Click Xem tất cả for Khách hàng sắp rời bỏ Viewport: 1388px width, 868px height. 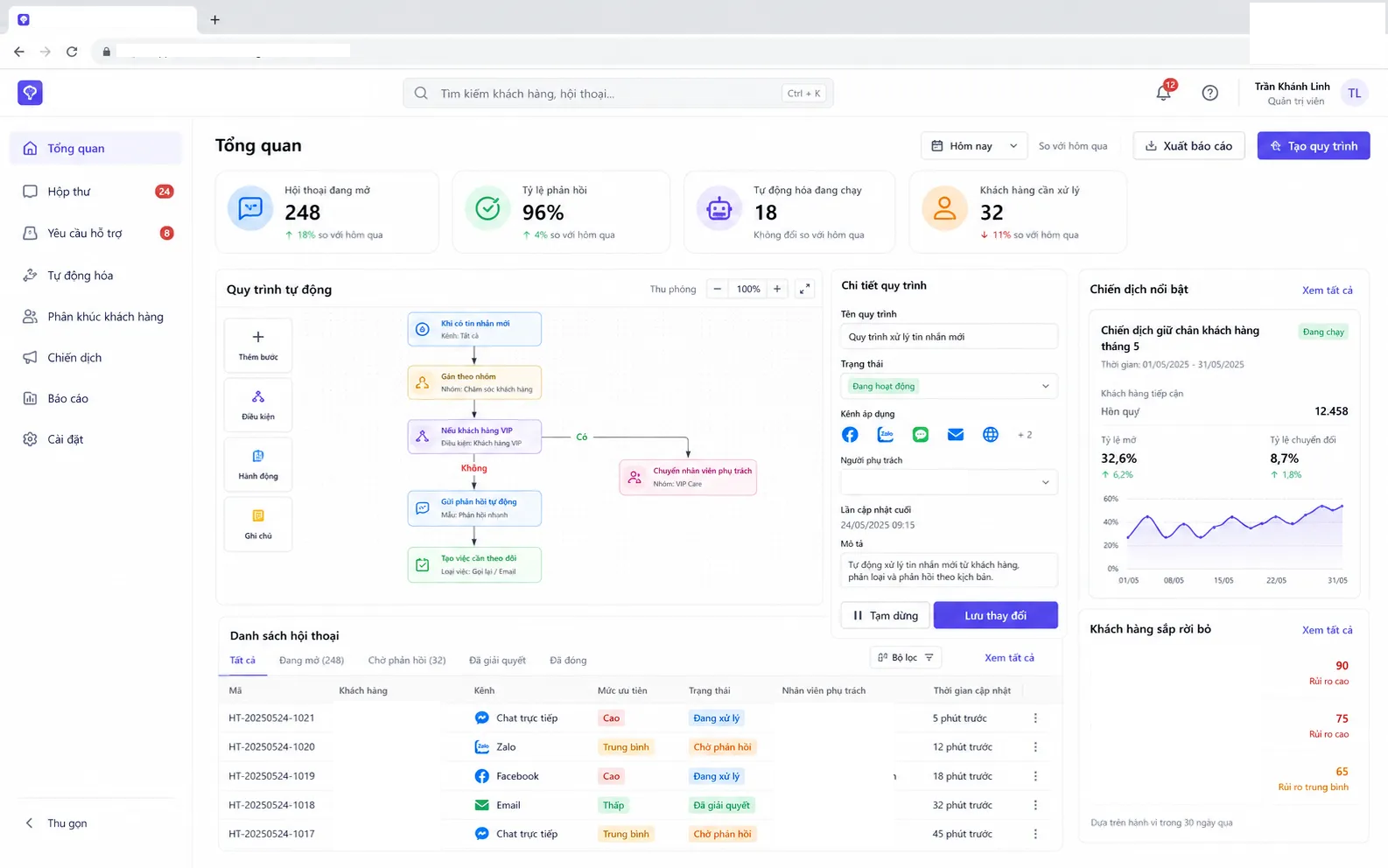[x=1327, y=630]
